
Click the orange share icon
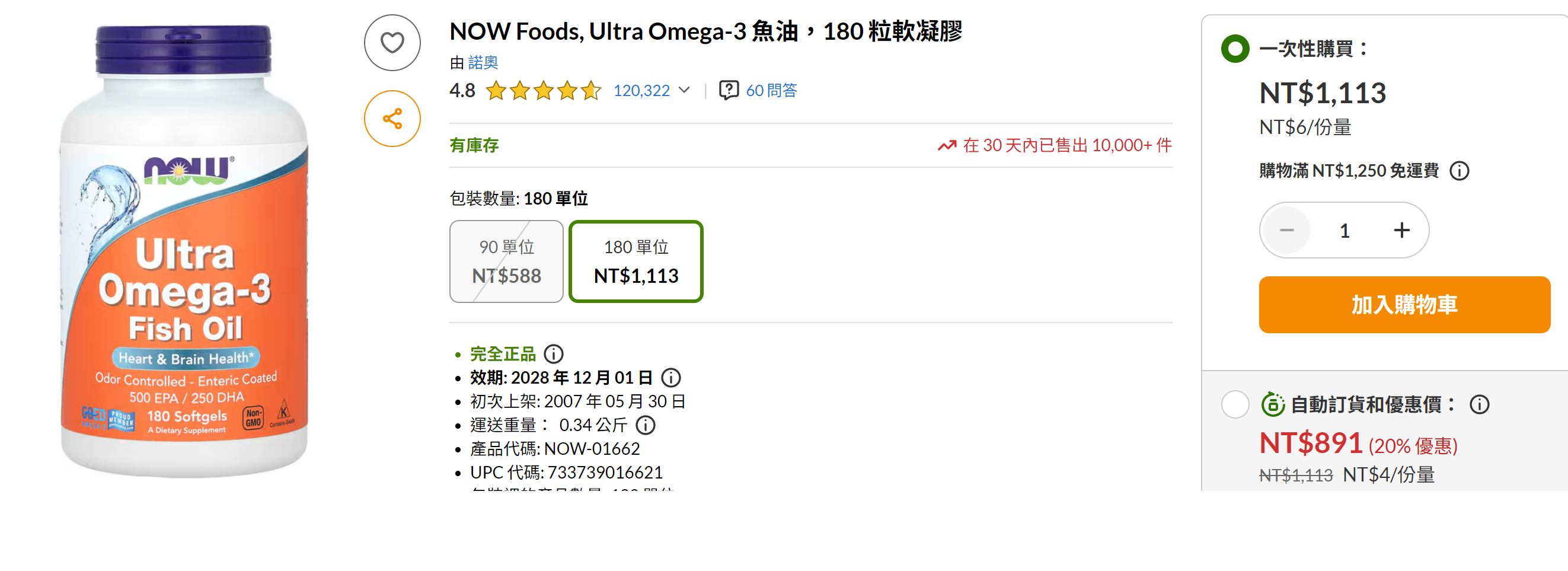392,119
